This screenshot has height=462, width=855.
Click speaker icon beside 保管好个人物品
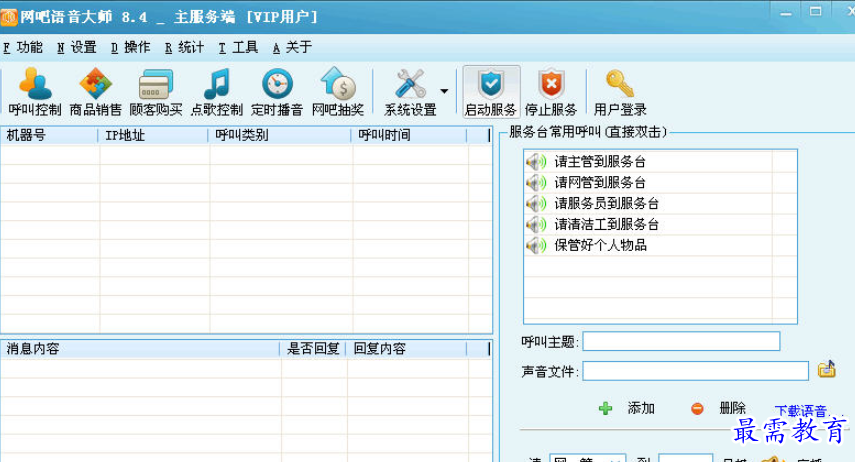point(536,245)
